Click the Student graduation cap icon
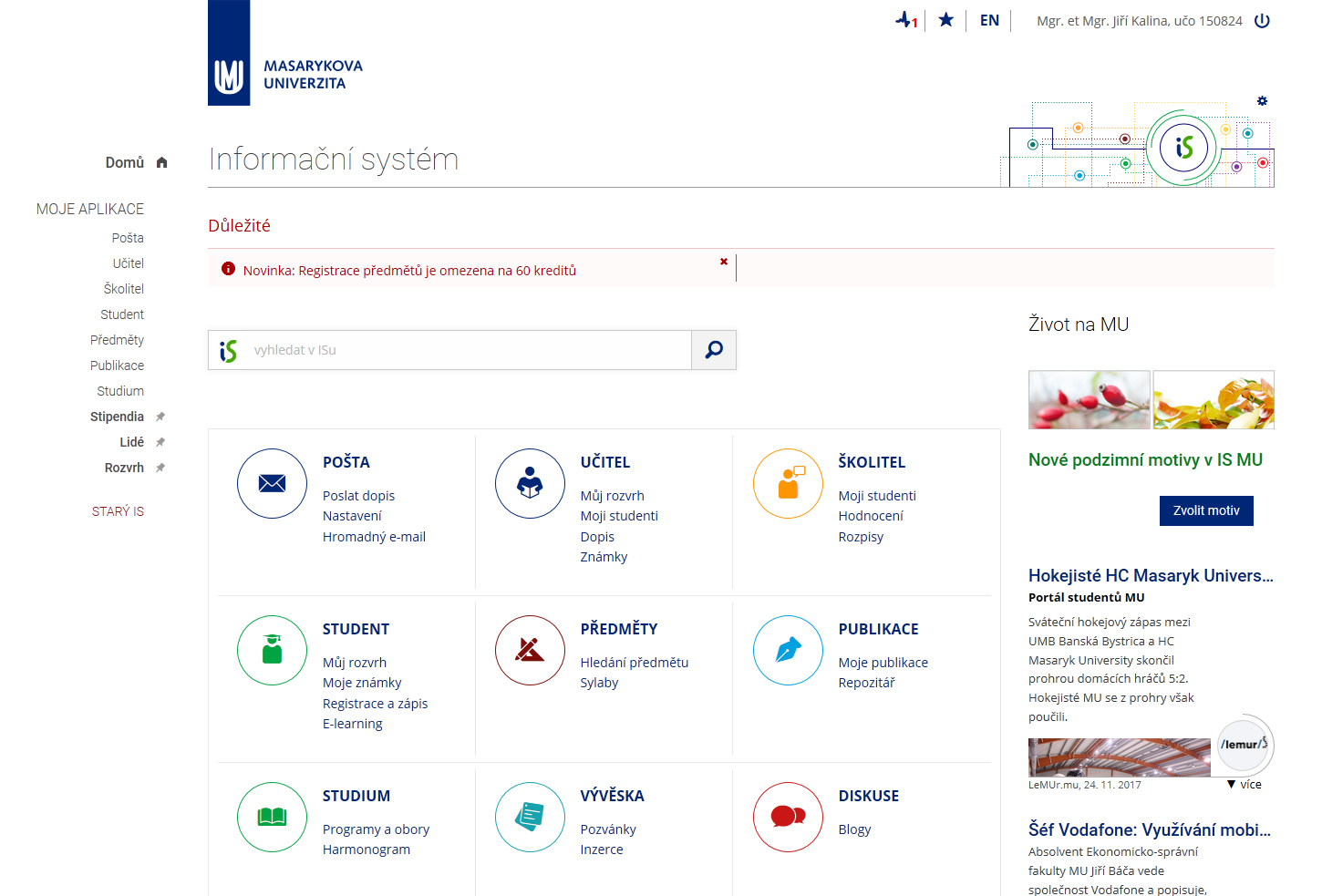 tap(272, 650)
